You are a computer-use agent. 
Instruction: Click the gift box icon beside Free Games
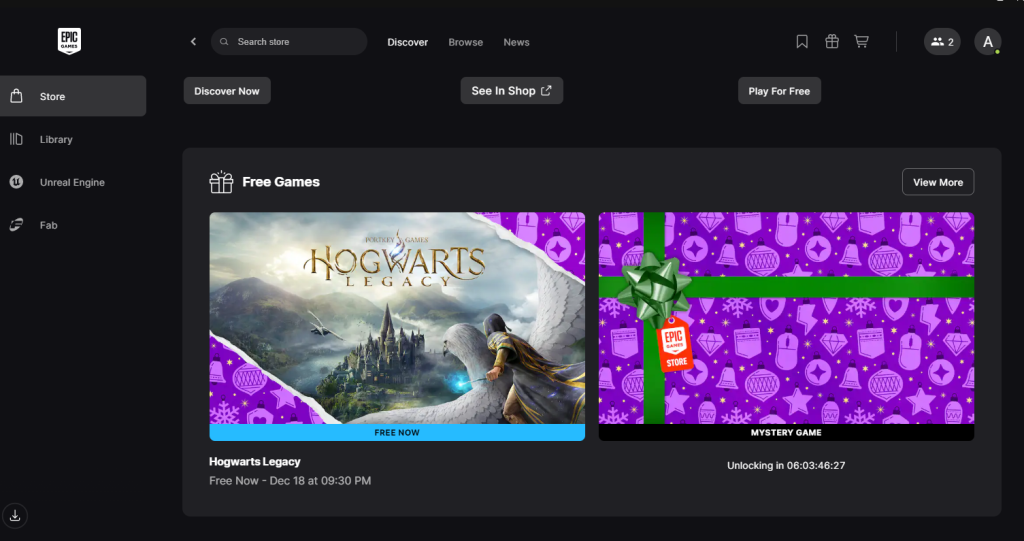pos(221,182)
